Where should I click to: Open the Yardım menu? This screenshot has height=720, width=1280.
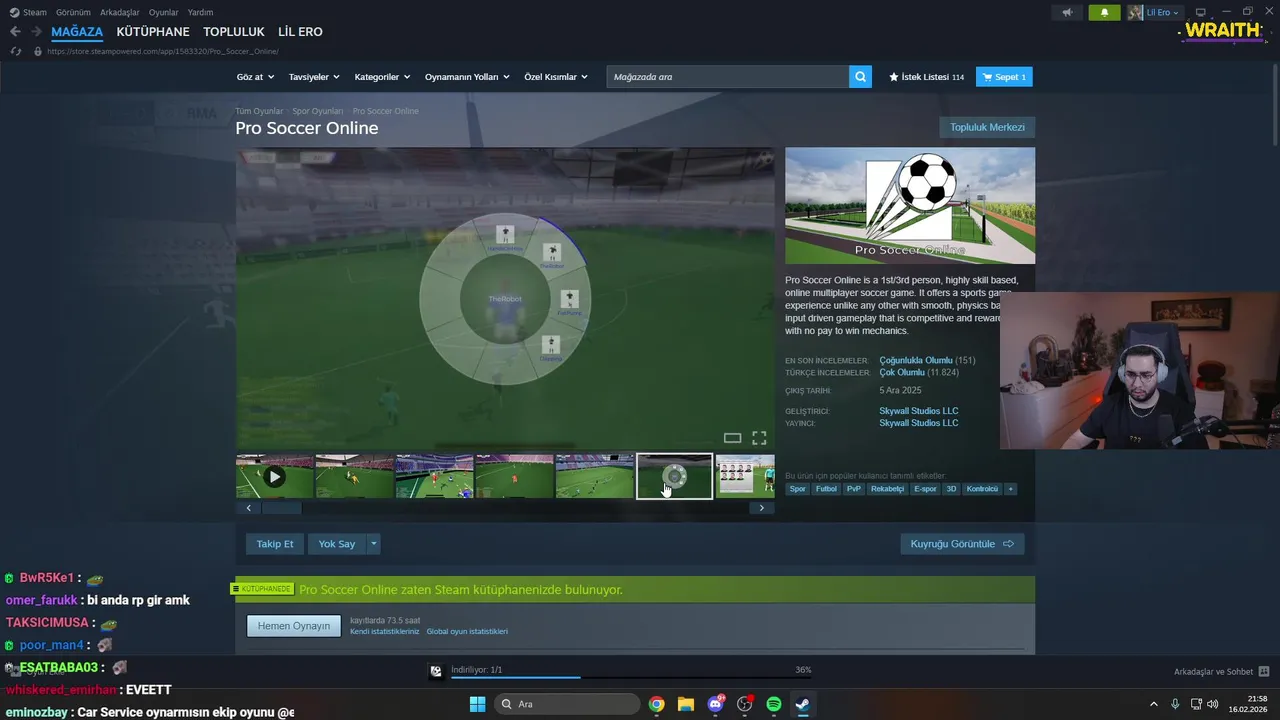pyautogui.click(x=200, y=12)
